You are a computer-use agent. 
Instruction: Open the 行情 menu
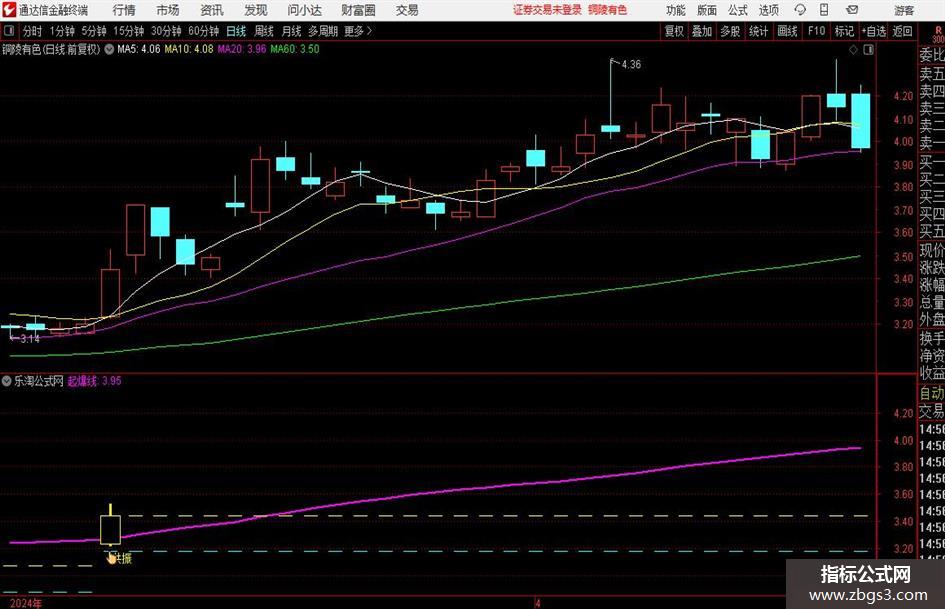[x=124, y=10]
